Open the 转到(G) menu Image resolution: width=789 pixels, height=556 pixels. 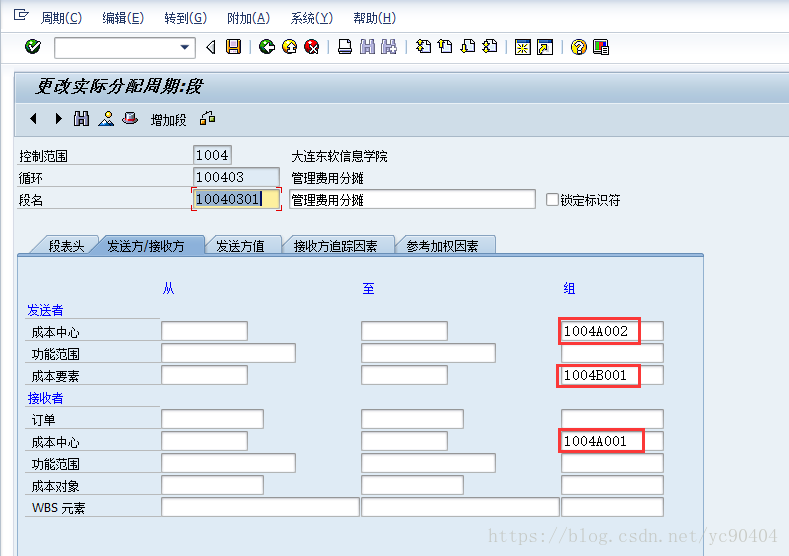[186, 18]
